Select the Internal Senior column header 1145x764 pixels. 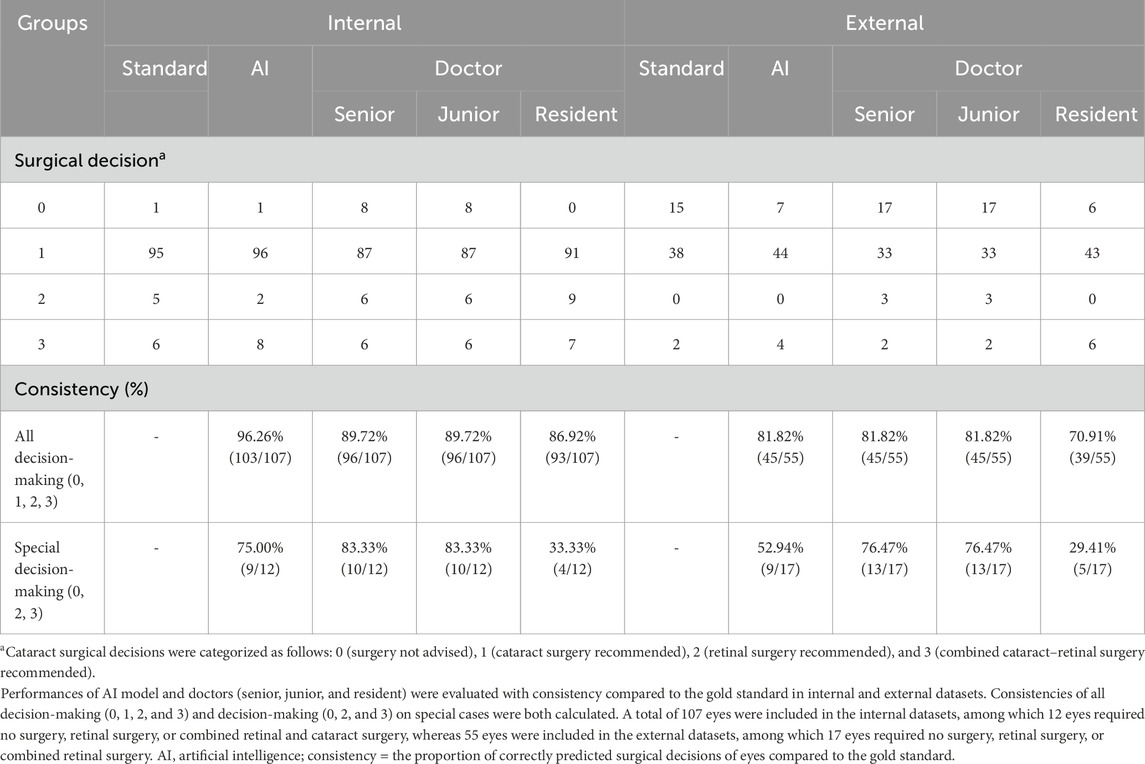point(364,114)
